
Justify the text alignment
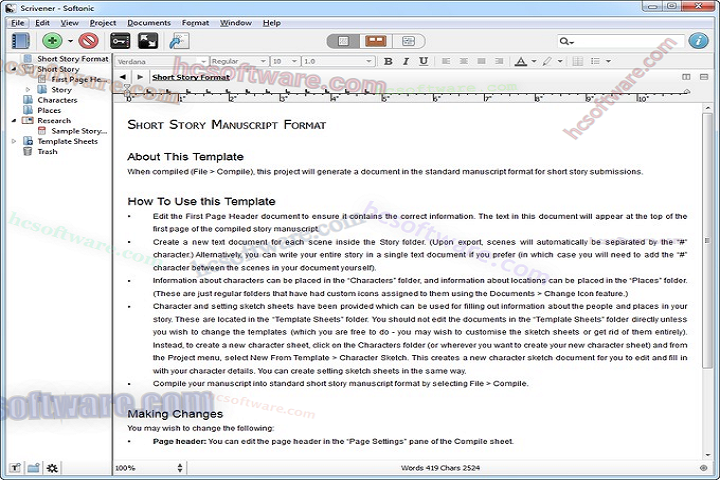pos(481,61)
